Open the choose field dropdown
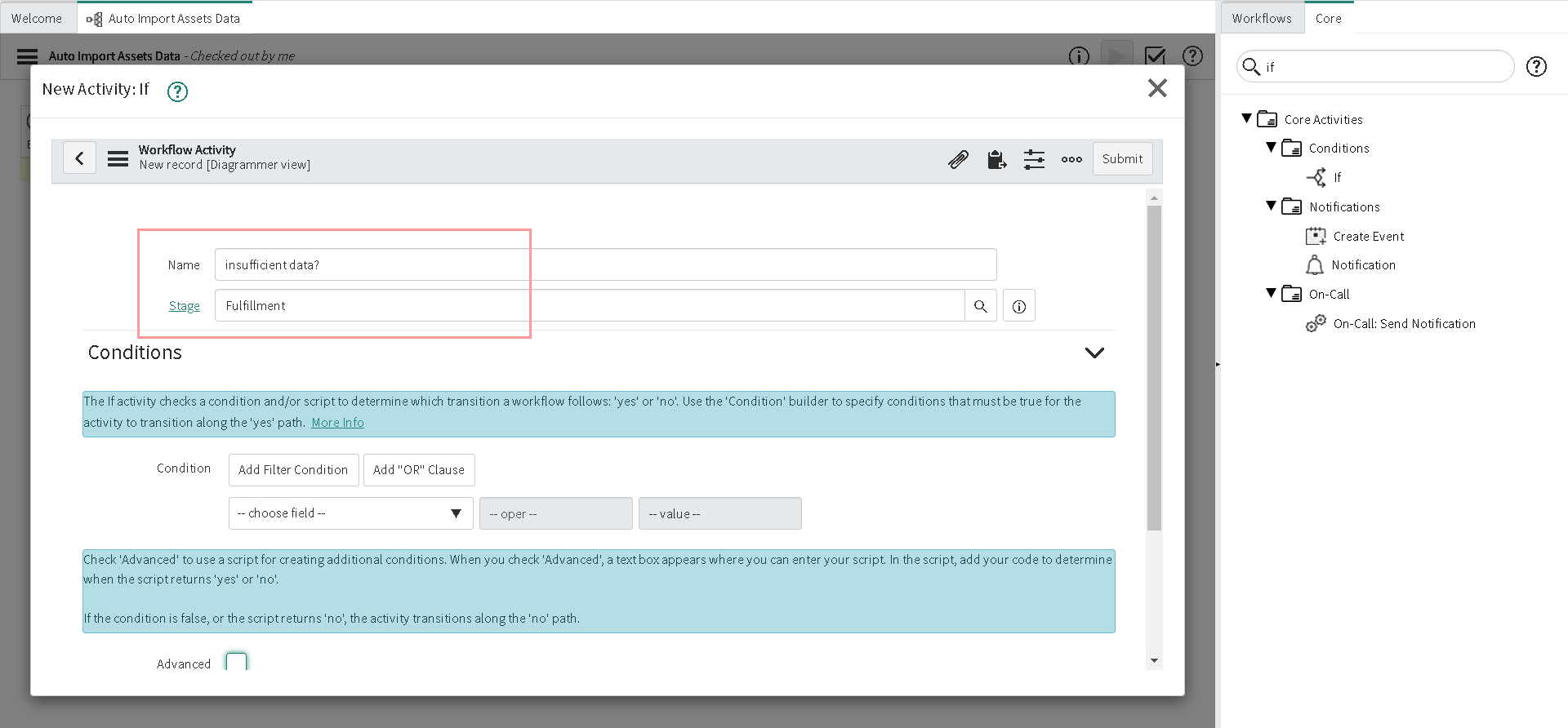Viewport: 1568px width, 728px height. click(350, 513)
